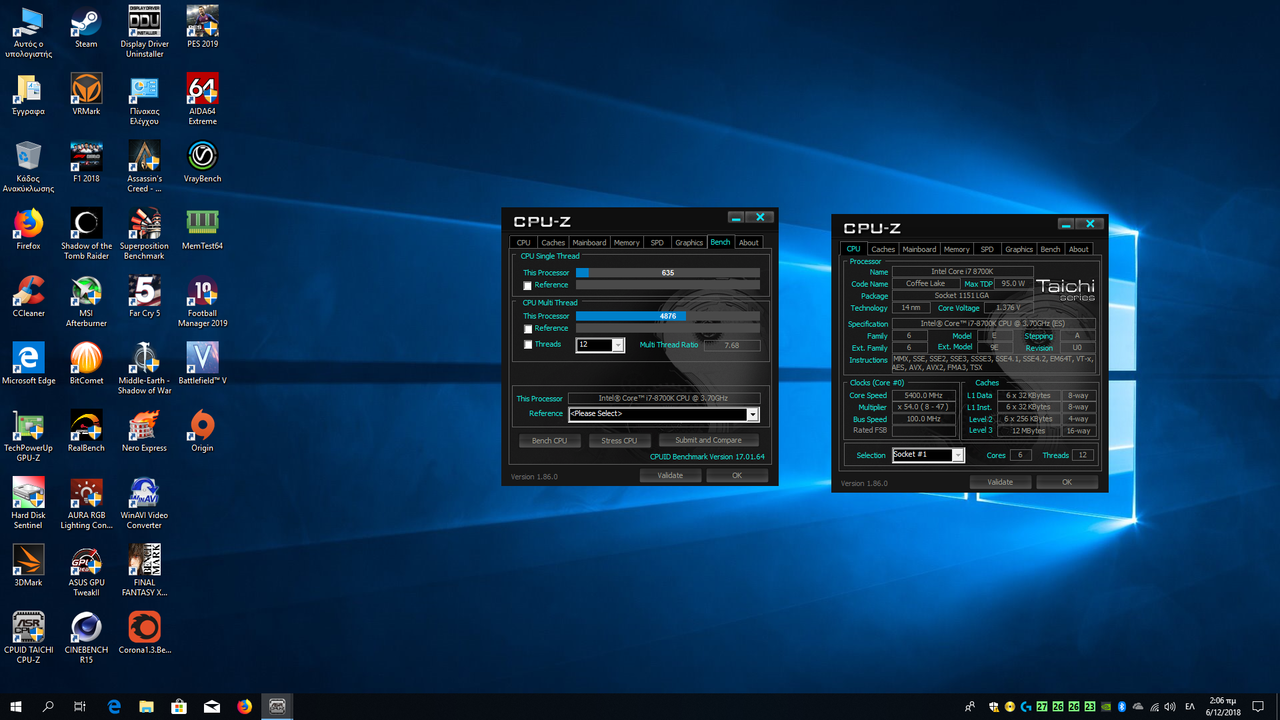Select the Origin desktop icon

(203, 429)
